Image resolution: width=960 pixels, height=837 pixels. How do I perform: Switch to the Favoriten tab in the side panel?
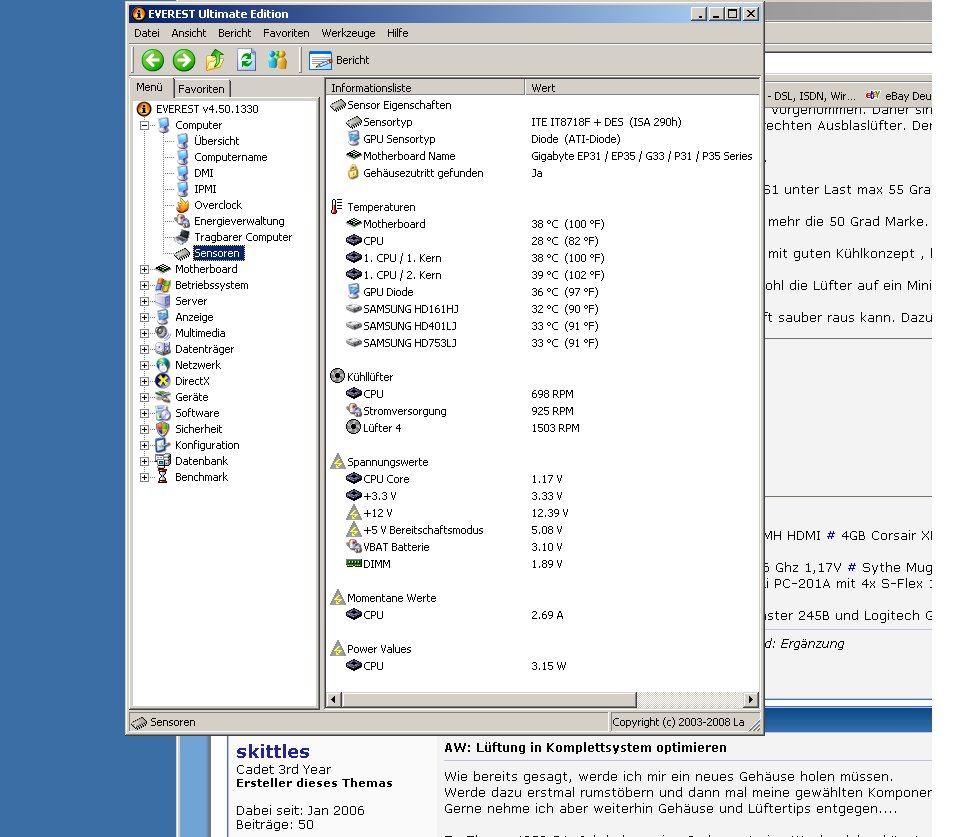201,89
